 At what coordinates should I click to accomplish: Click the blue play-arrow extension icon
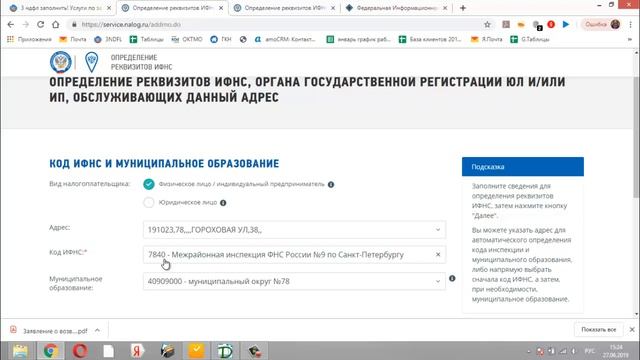click(566, 24)
